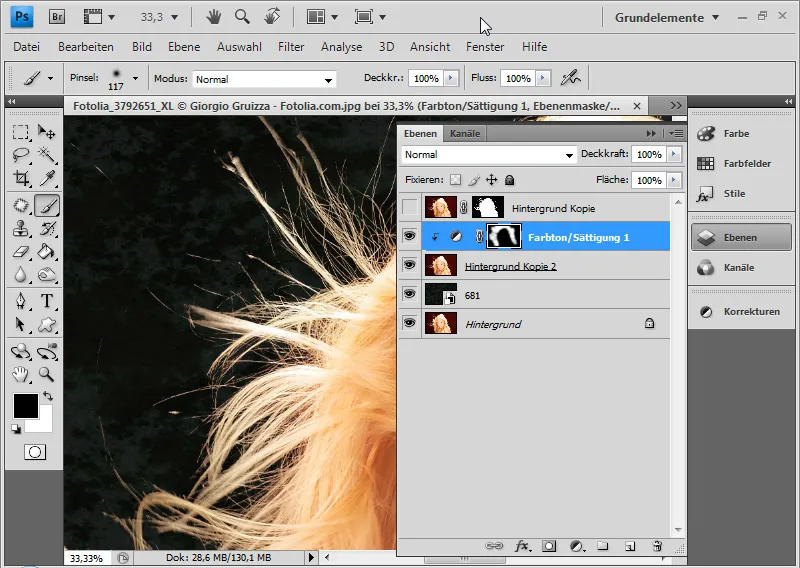Screen dimensions: 800x568
Task: Select the Dodge tool
Action: pos(47,275)
